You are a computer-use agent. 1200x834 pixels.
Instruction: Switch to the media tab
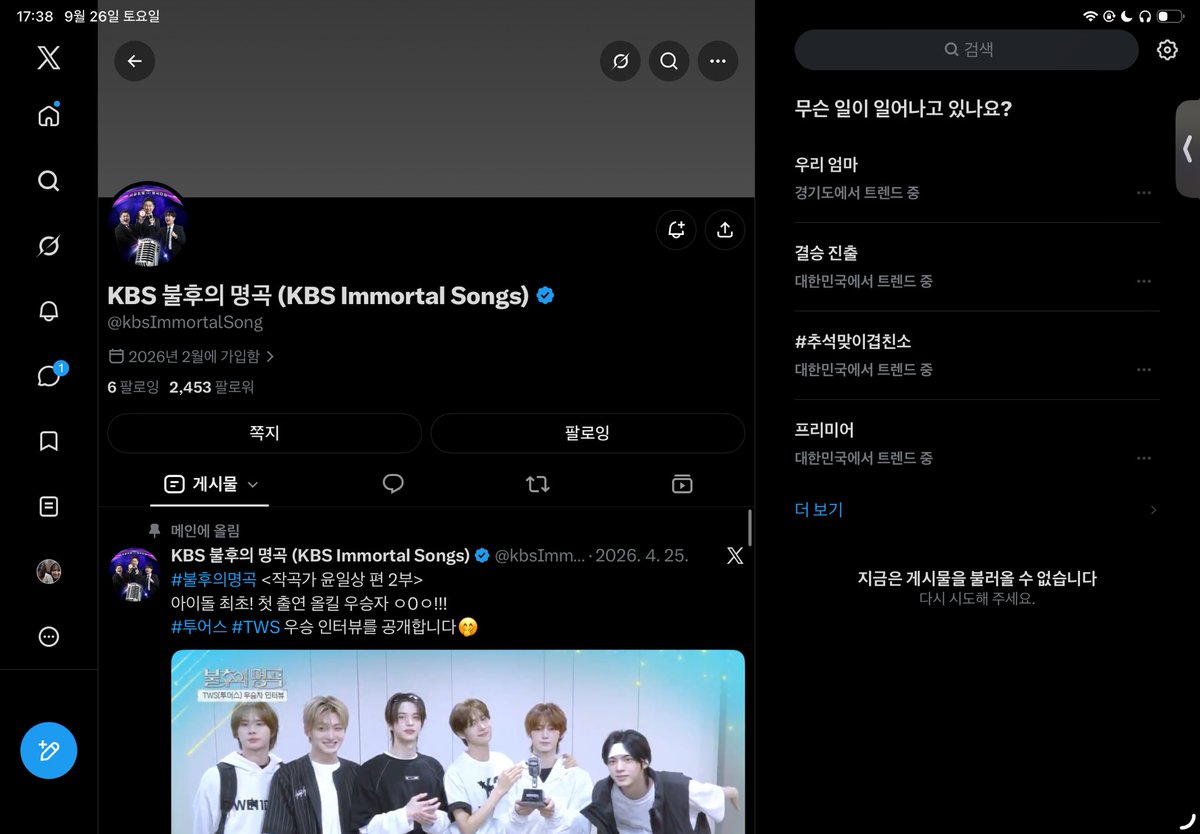pyautogui.click(x=682, y=484)
